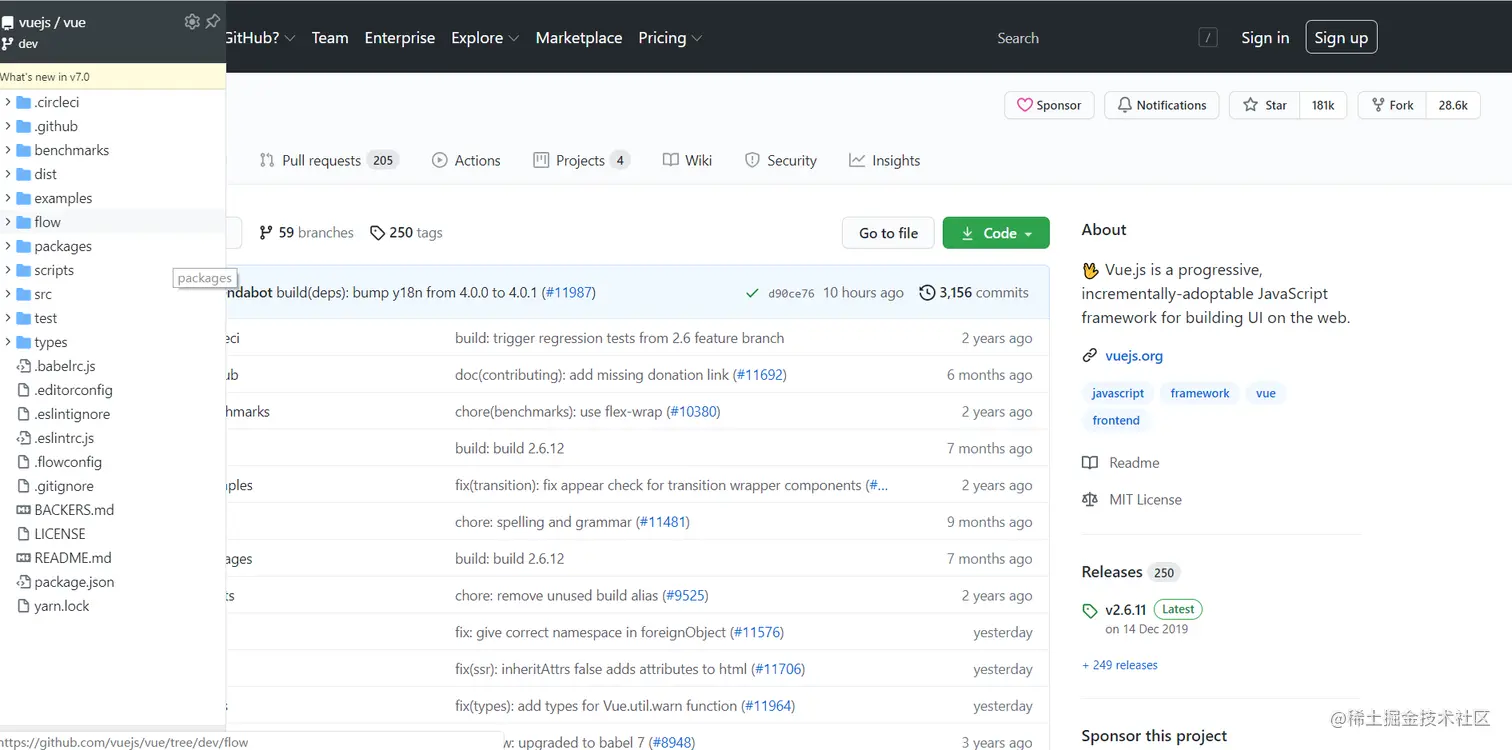Expand the src folder chevron

8,294
